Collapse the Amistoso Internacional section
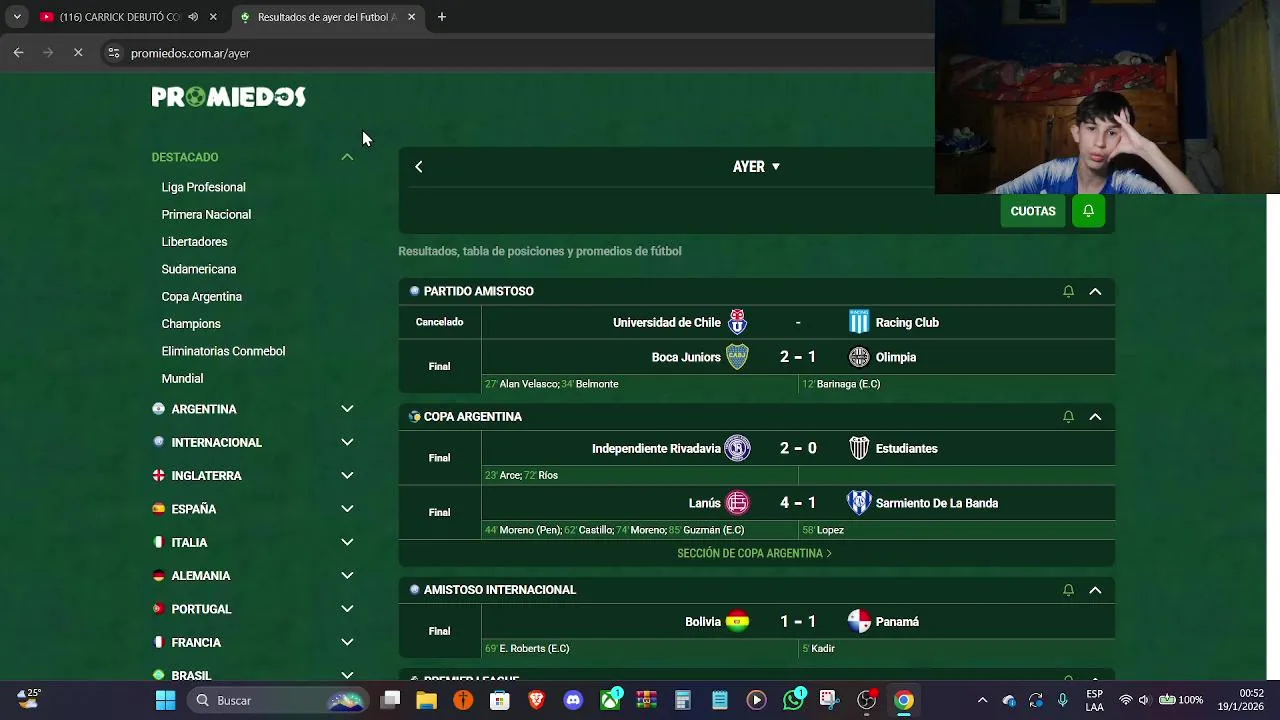The image size is (1280, 720). [1095, 590]
